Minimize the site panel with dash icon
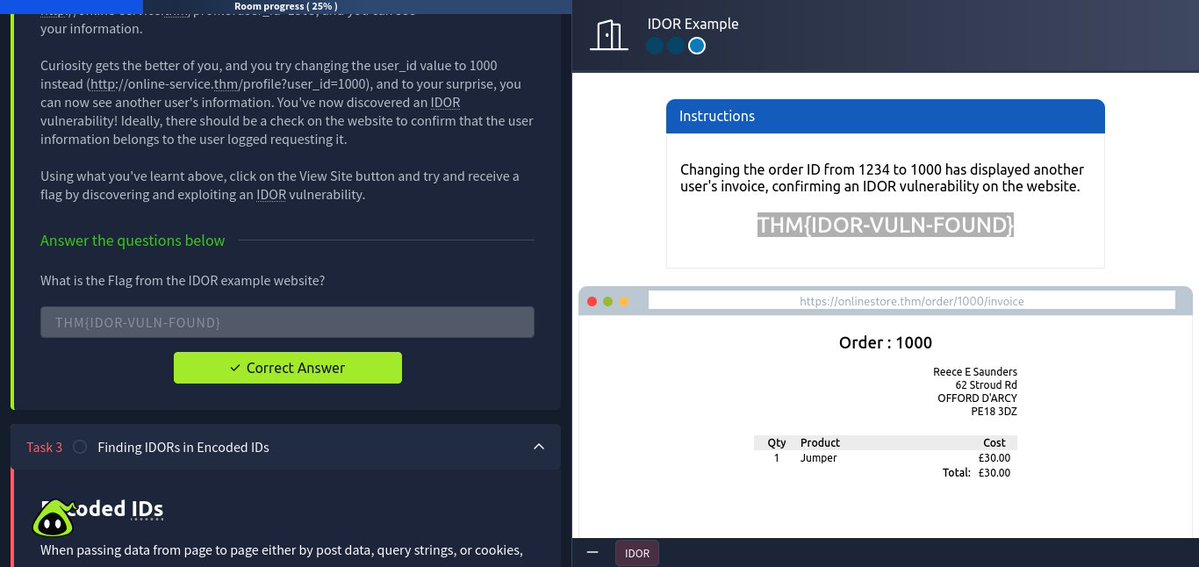This screenshot has height=567, width=1199. click(593, 552)
